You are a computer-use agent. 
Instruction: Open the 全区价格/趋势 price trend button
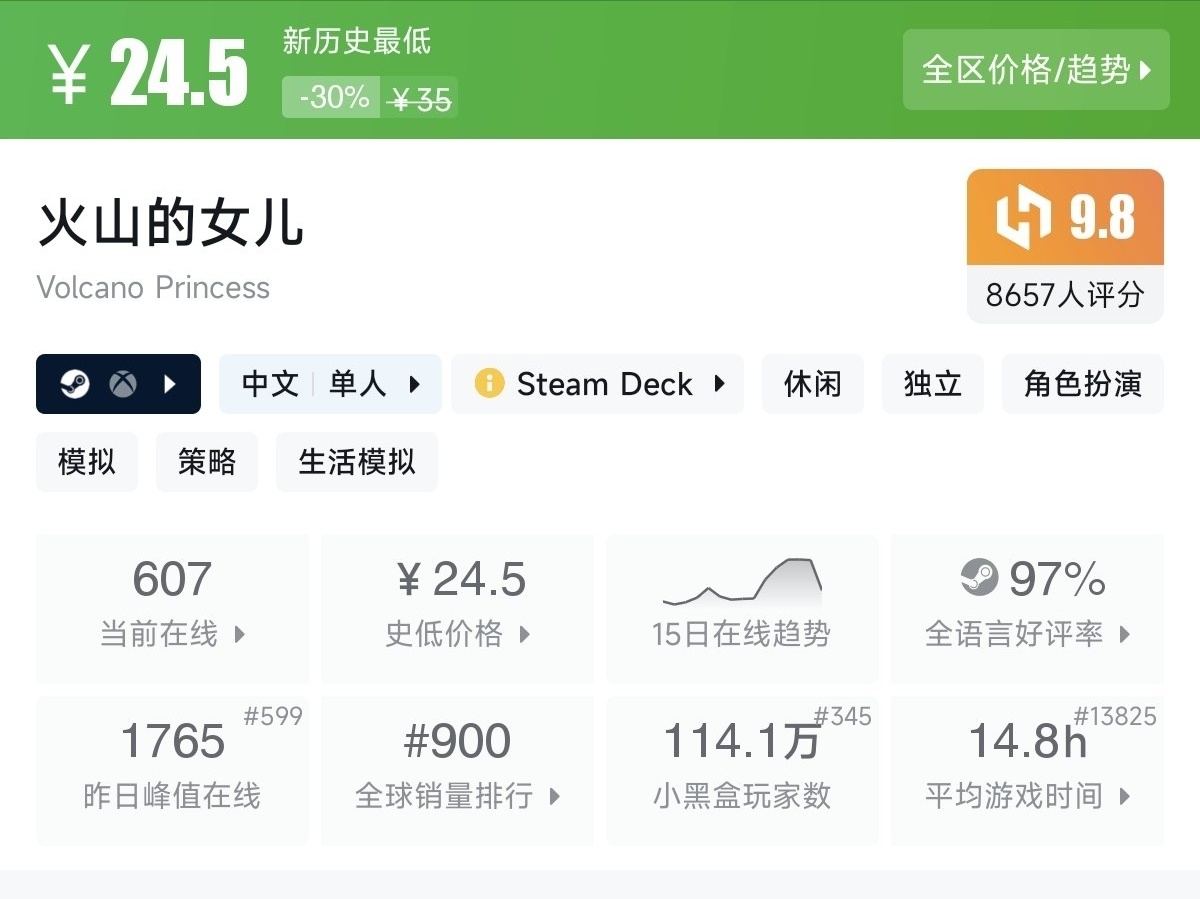pyautogui.click(x=1036, y=70)
